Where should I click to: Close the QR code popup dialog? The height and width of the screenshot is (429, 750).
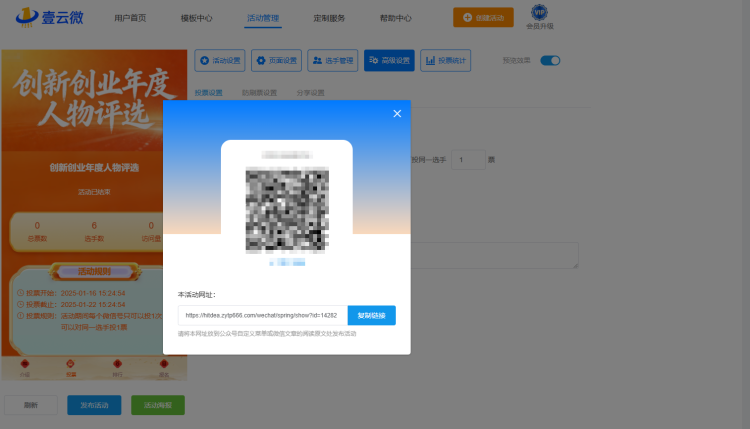click(x=397, y=113)
